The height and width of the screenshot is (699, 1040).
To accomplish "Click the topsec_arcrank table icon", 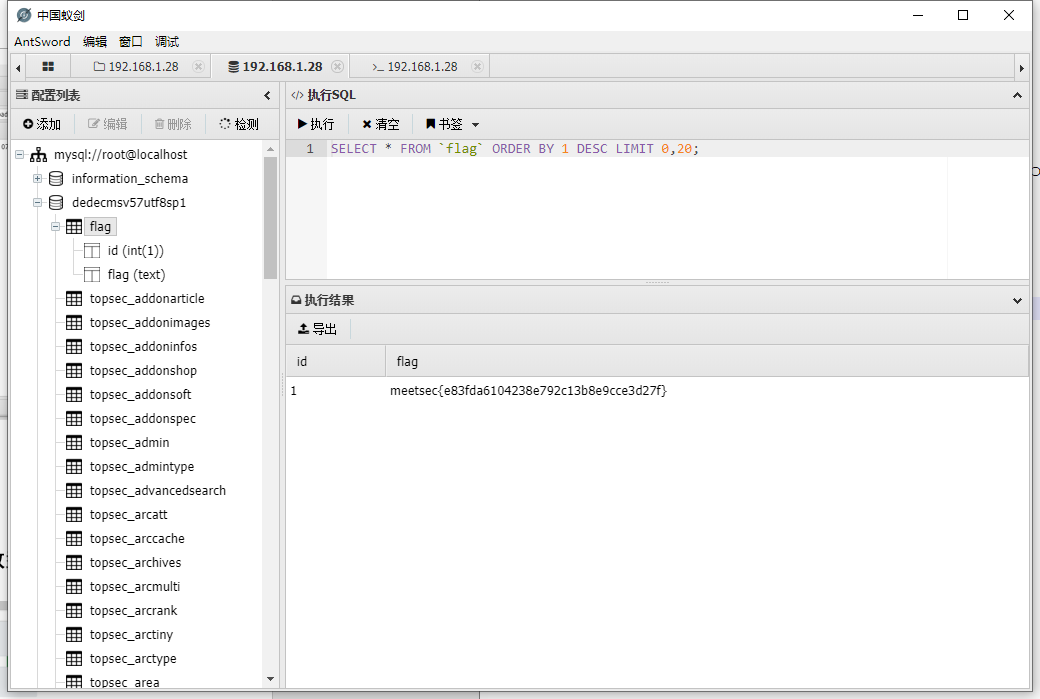I will tap(74, 611).
